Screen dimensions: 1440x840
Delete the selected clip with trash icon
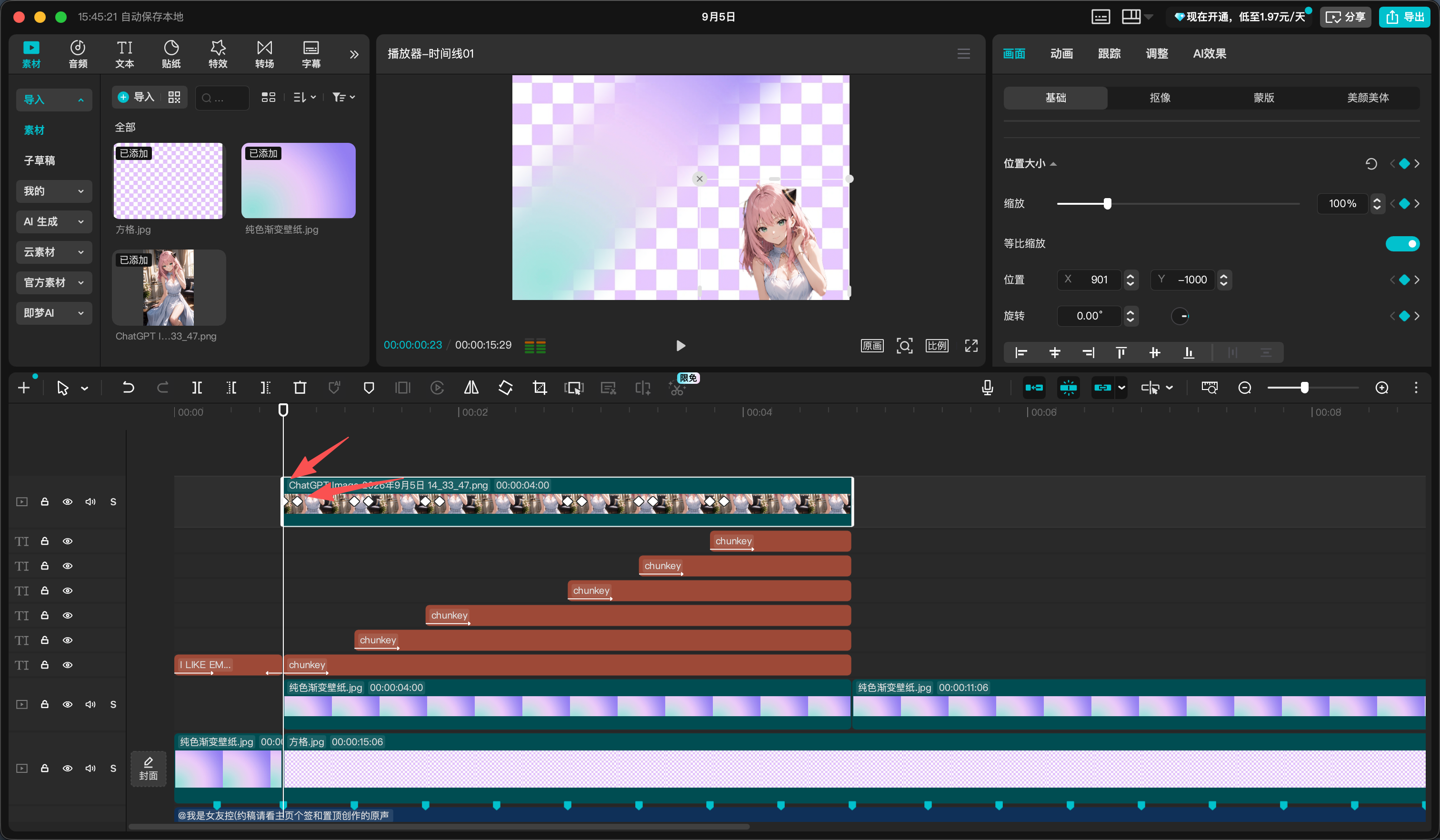pyautogui.click(x=300, y=388)
